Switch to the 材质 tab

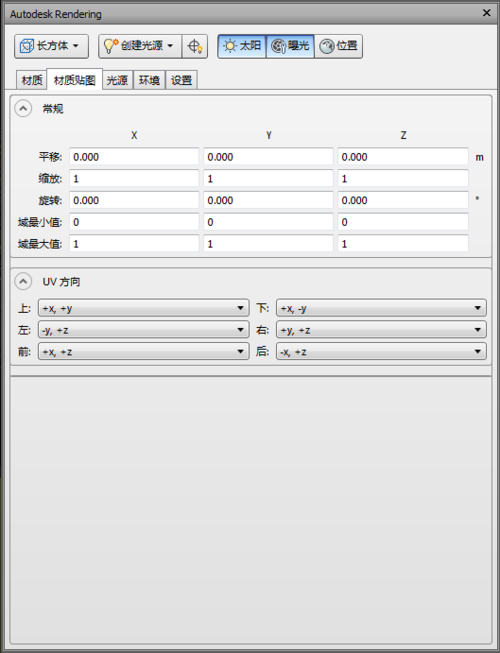32,80
